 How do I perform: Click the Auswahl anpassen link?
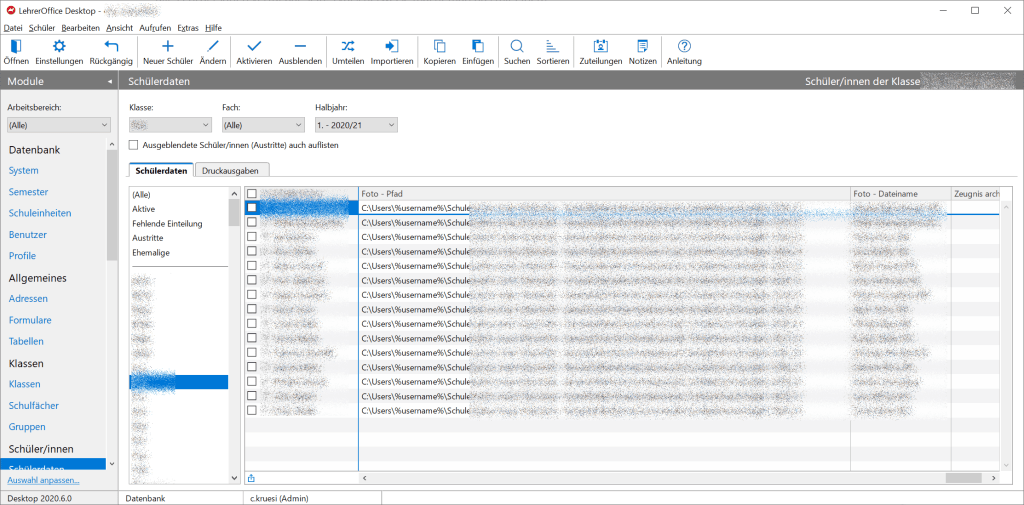[43, 480]
